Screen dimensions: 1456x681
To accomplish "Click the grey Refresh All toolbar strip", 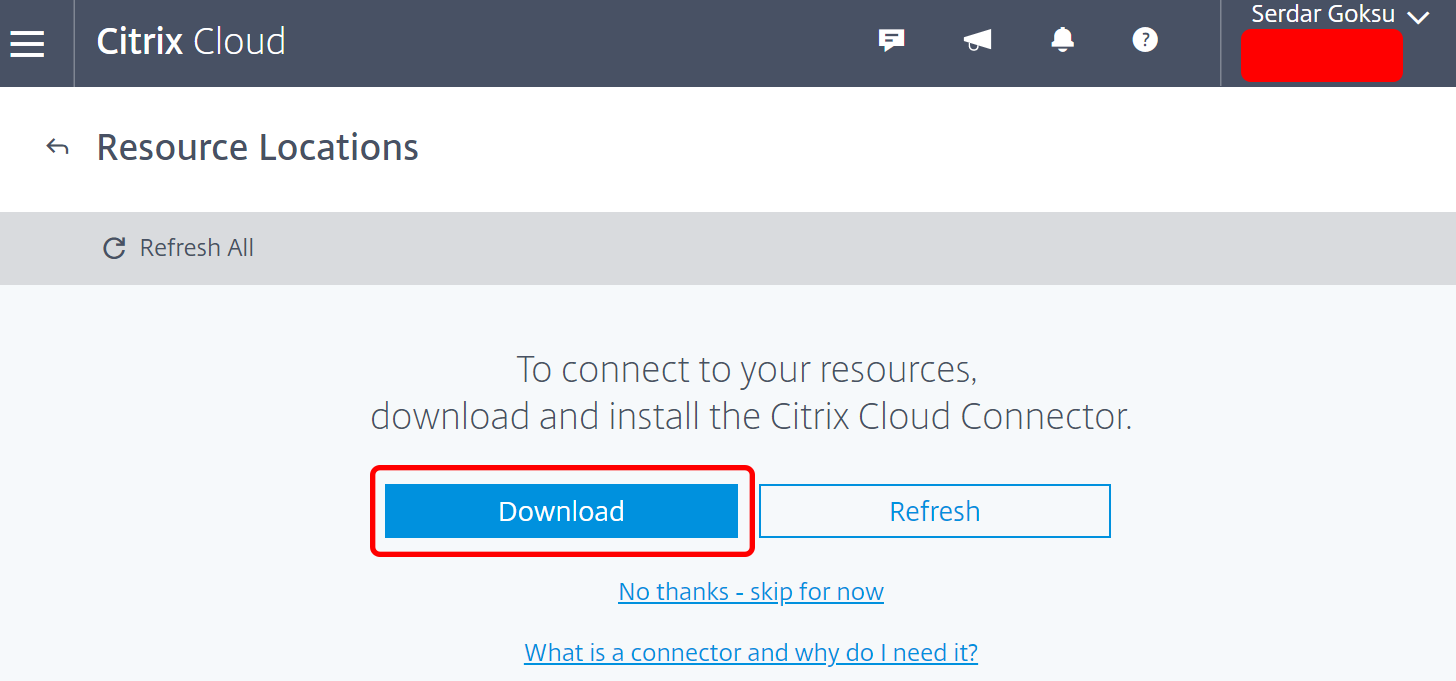I will click(728, 248).
